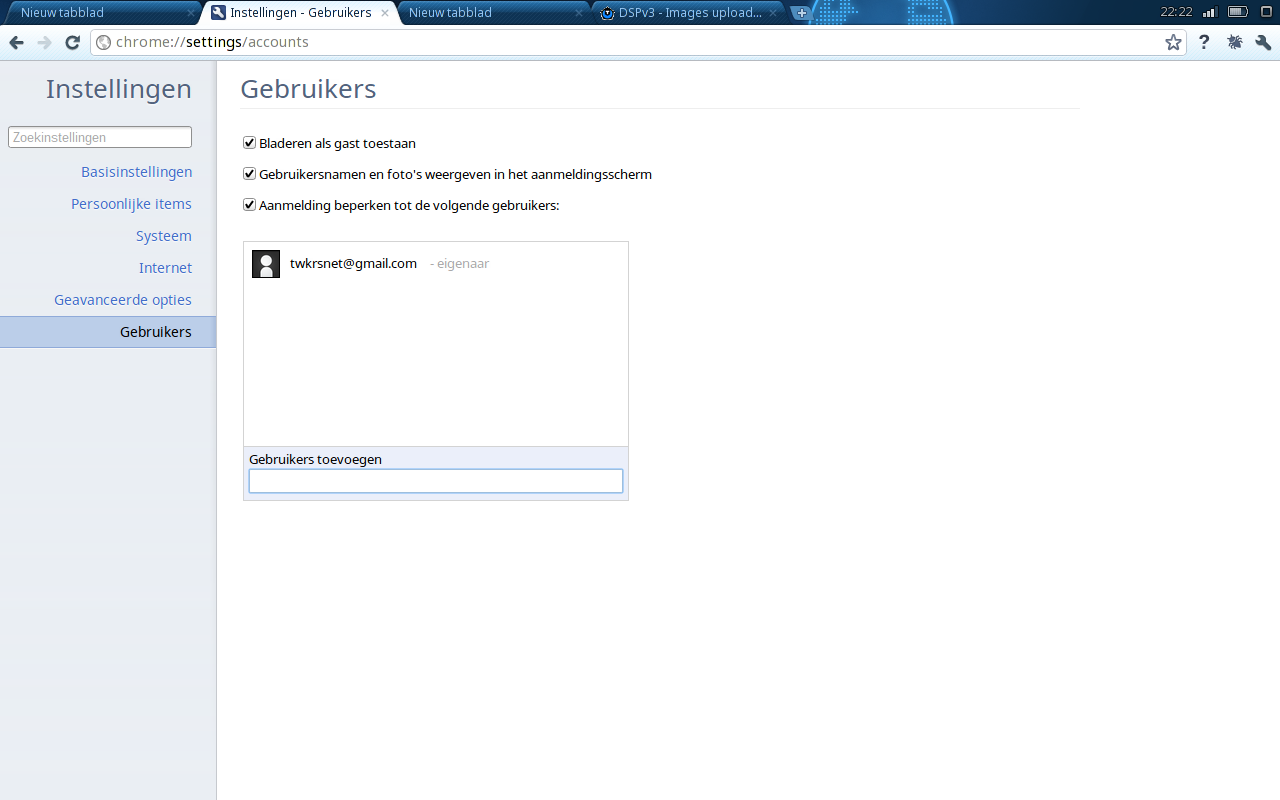Select twkrsnet@gmail.com in user list
Viewport: 1280px width, 800px height.
(436, 264)
